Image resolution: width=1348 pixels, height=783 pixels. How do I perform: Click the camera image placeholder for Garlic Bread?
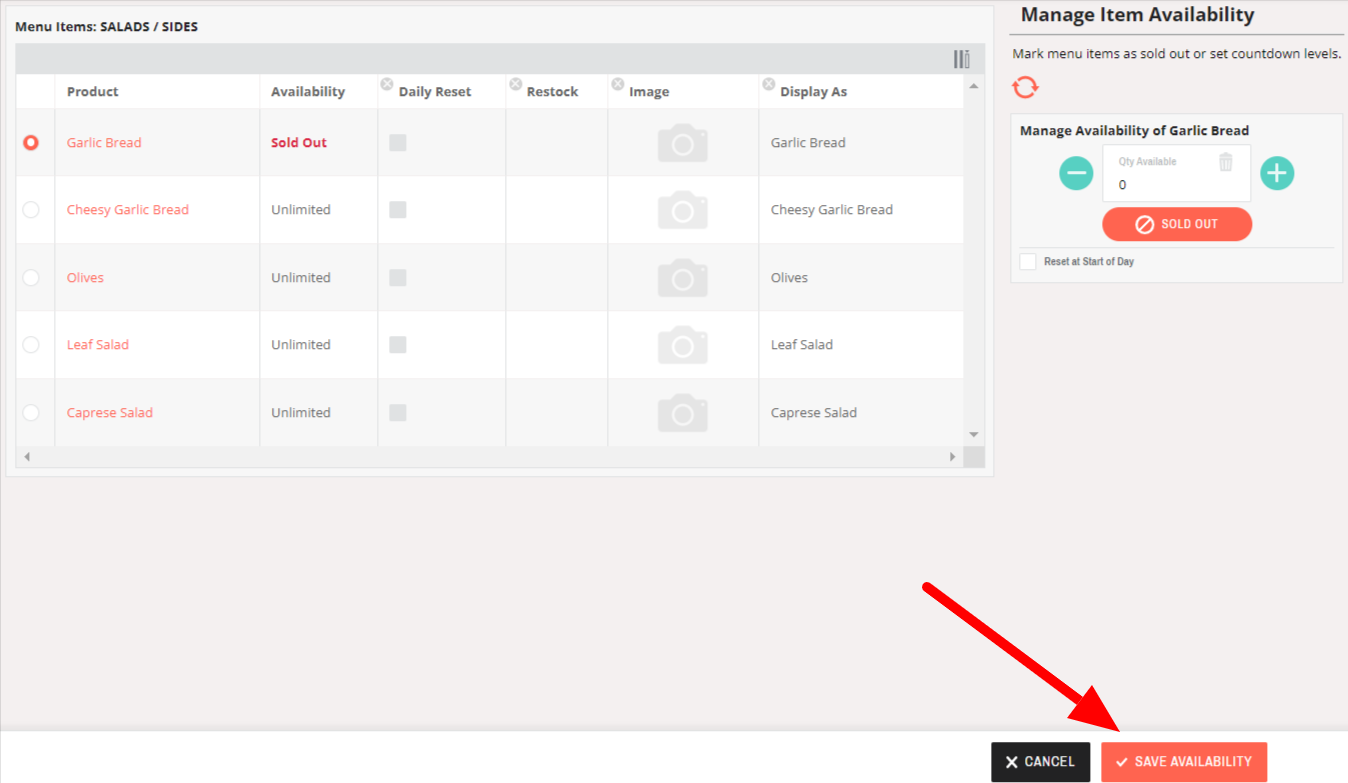[683, 143]
